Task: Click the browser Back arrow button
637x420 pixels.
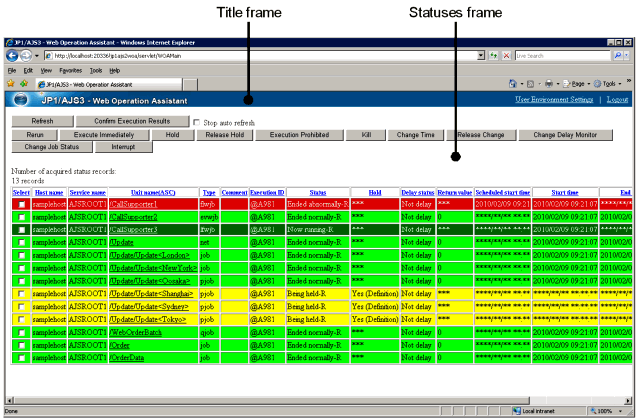Action: pos(13,56)
